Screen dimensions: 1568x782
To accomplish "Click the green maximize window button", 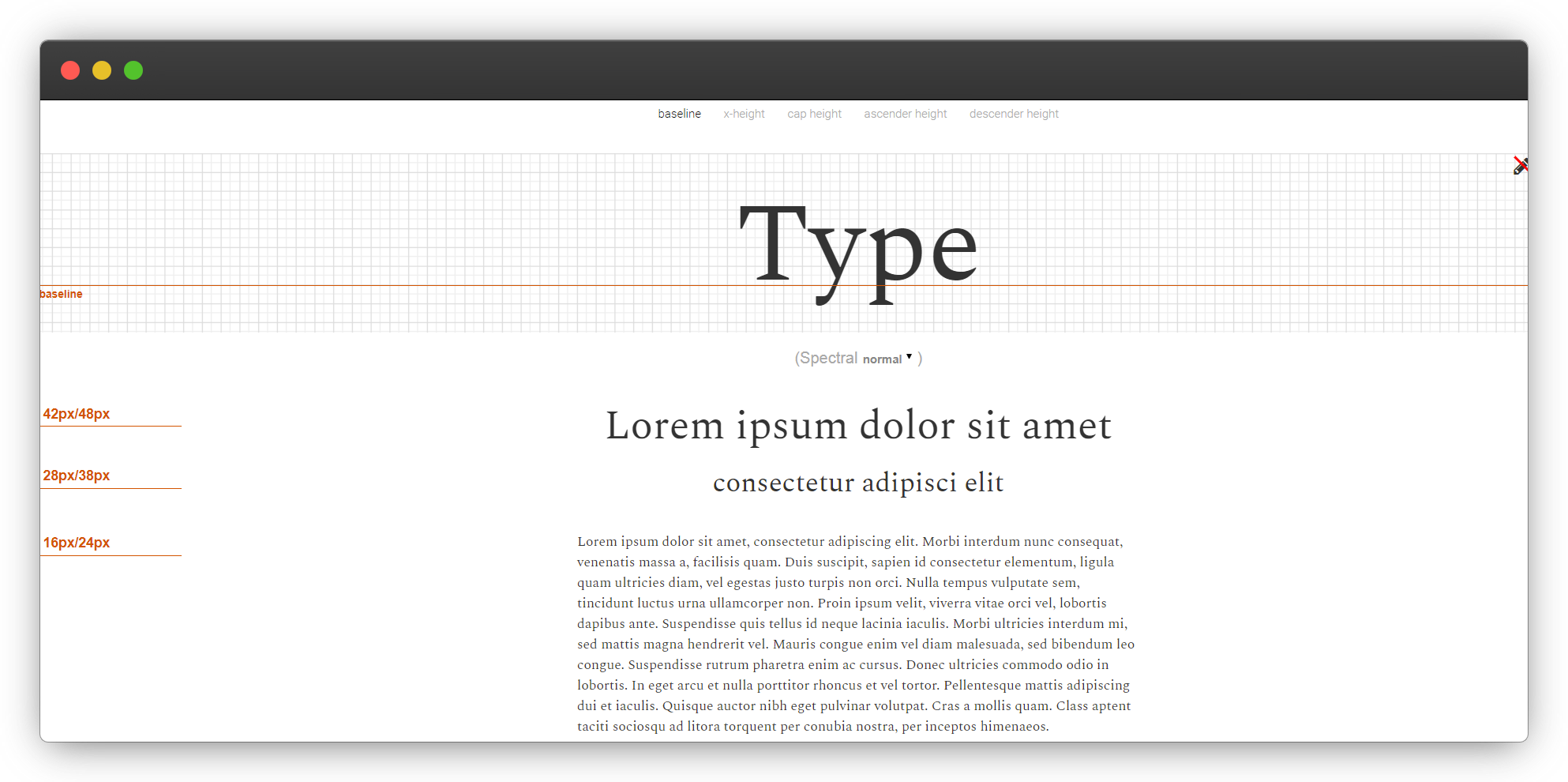I will (133, 70).
